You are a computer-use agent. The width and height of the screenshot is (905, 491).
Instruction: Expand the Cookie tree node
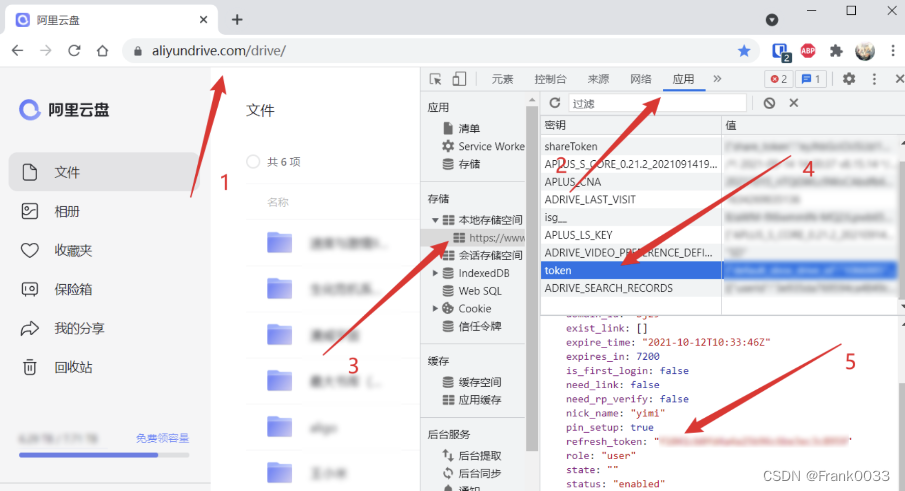(x=435, y=309)
